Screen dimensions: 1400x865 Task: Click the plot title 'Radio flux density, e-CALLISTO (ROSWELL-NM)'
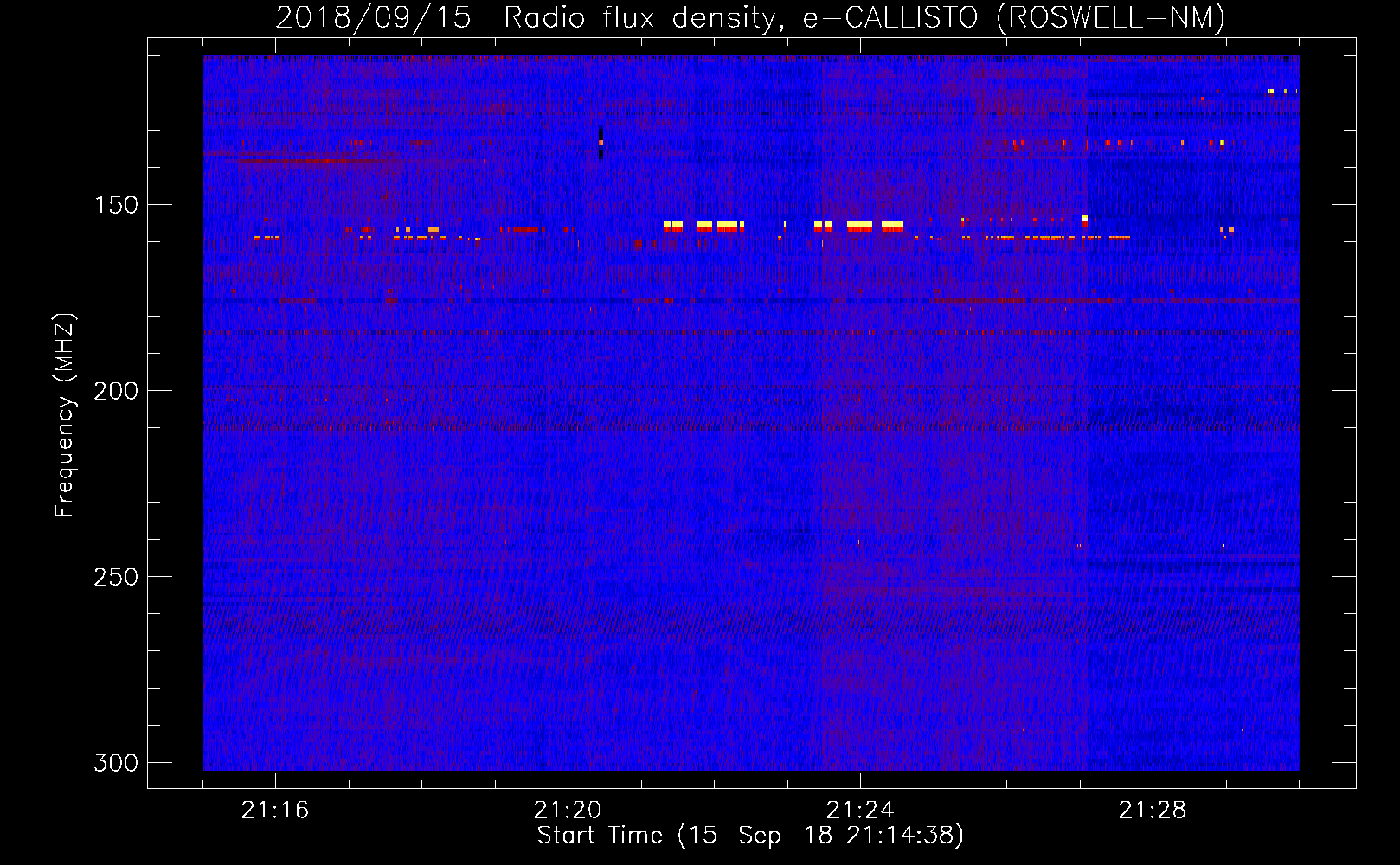864,18
